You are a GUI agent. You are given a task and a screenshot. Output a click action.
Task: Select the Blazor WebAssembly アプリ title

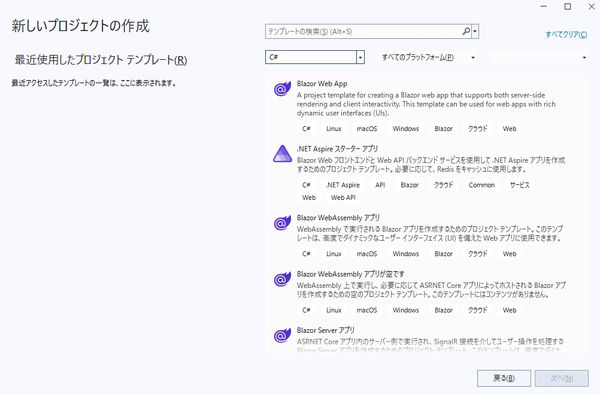click(338, 217)
